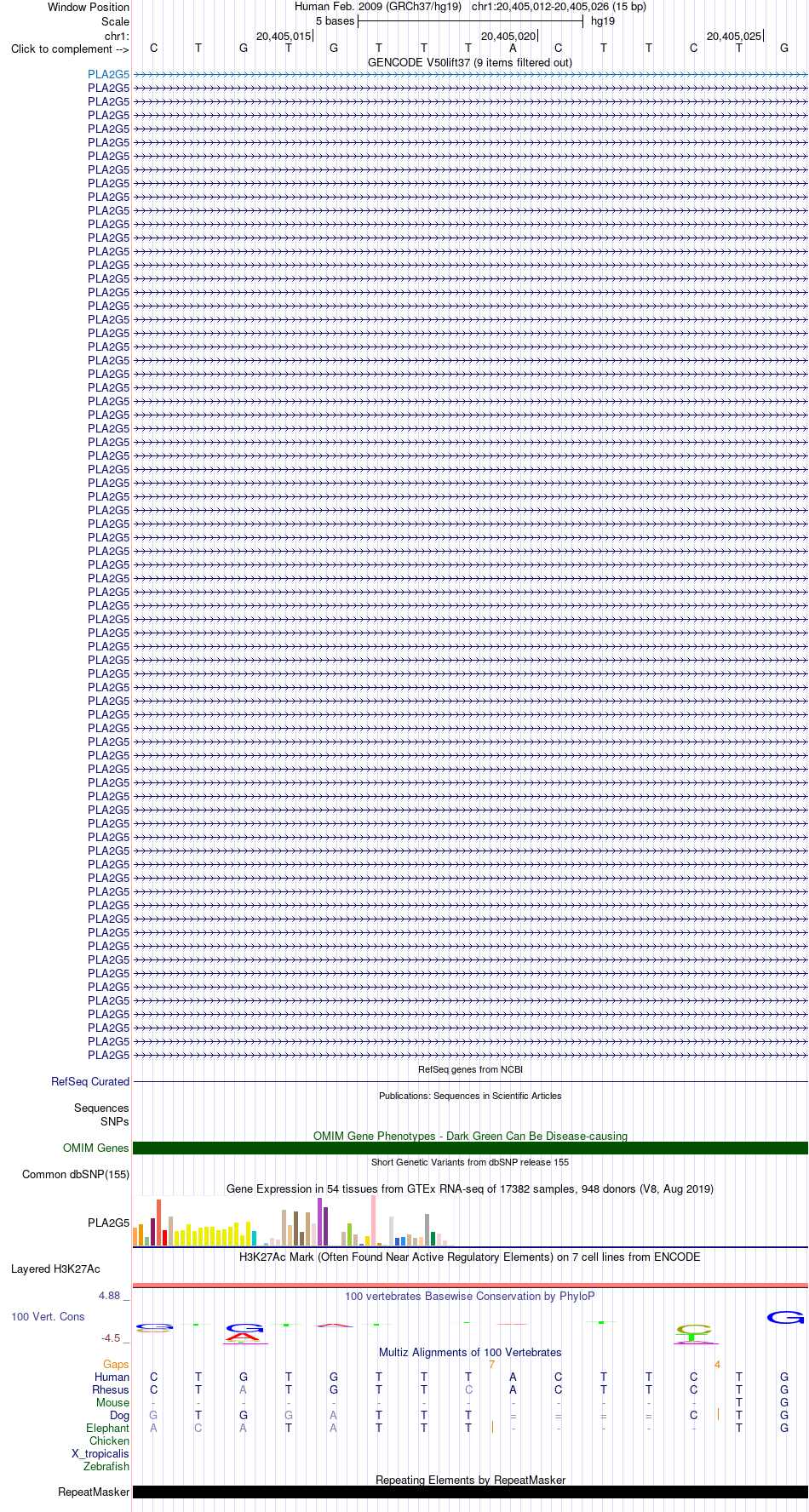Click the chr1:20,405,012-20,405,026 position text

click(559, 7)
